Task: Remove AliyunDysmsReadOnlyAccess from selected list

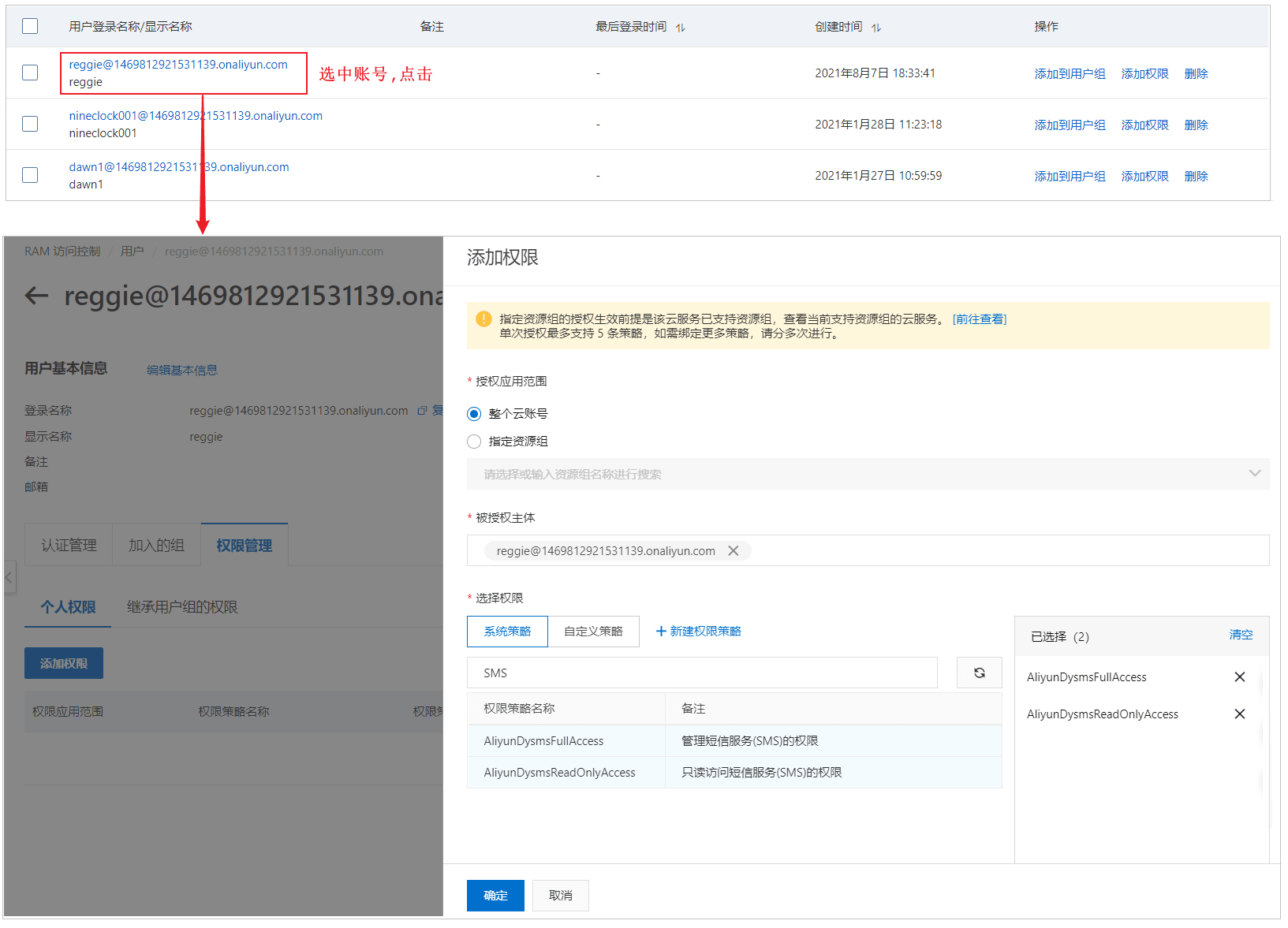Action: (1239, 714)
